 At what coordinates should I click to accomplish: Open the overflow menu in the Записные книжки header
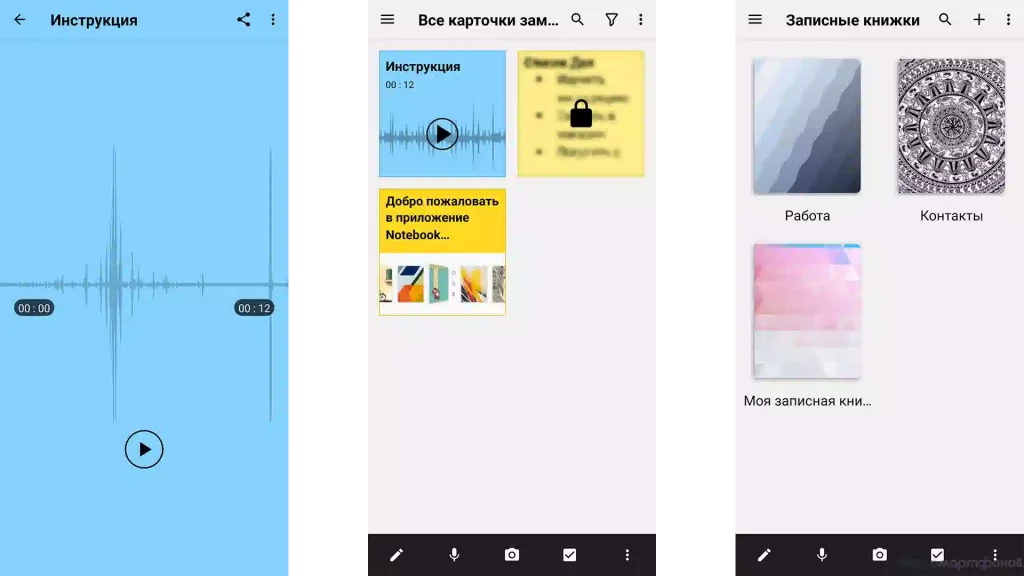(1008, 20)
